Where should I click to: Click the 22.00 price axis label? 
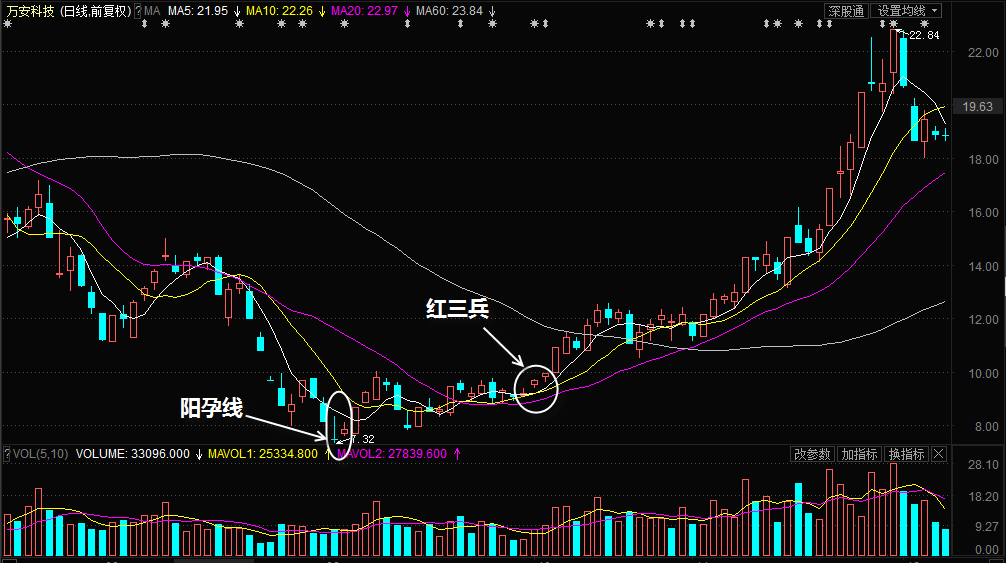[x=983, y=53]
